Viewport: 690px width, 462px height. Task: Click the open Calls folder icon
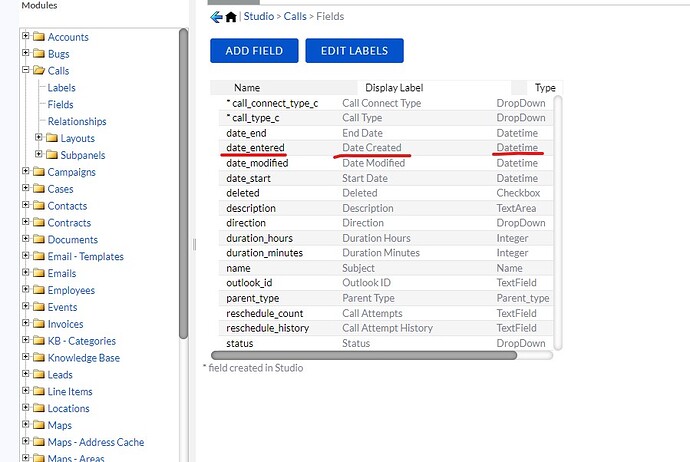click(39, 70)
